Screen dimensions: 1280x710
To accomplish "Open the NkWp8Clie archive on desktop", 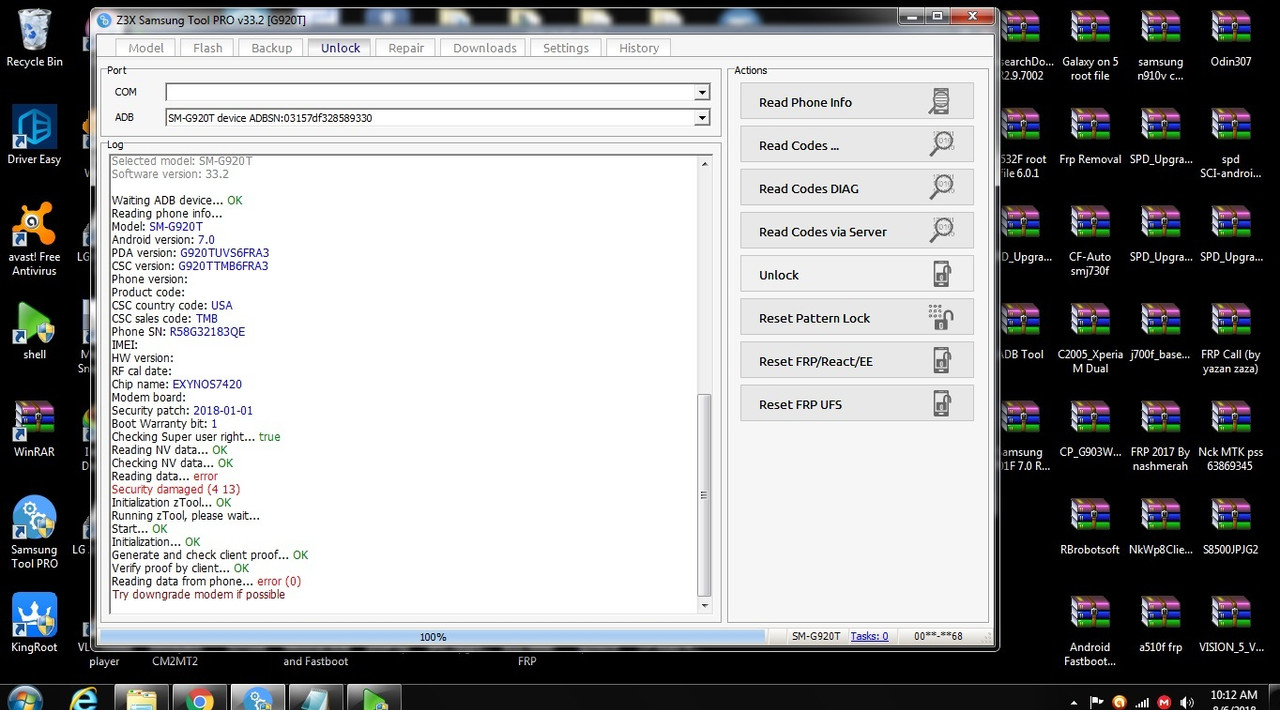I will click(1160, 527).
